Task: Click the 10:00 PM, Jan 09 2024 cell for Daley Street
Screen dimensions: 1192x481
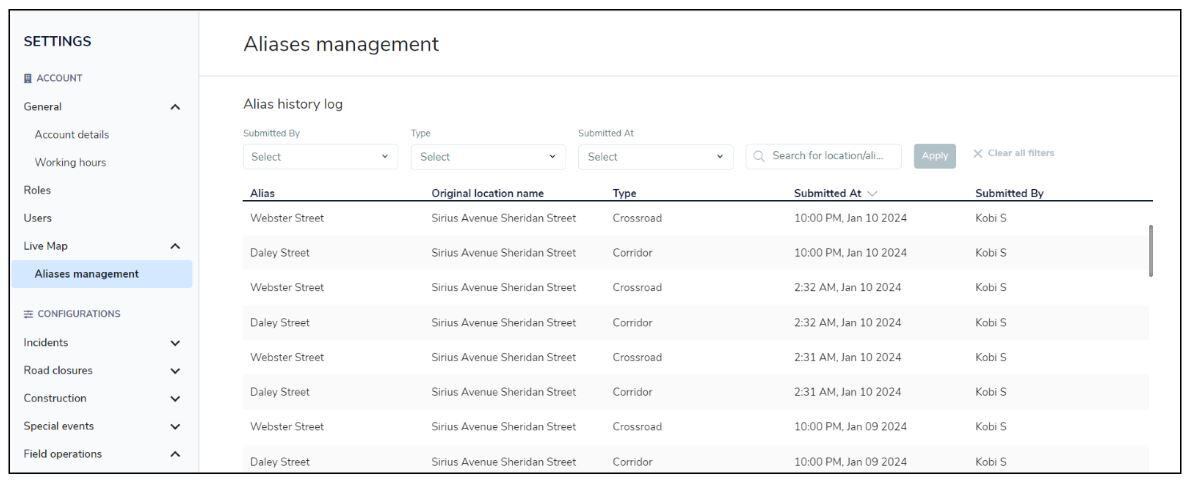Action: point(850,462)
